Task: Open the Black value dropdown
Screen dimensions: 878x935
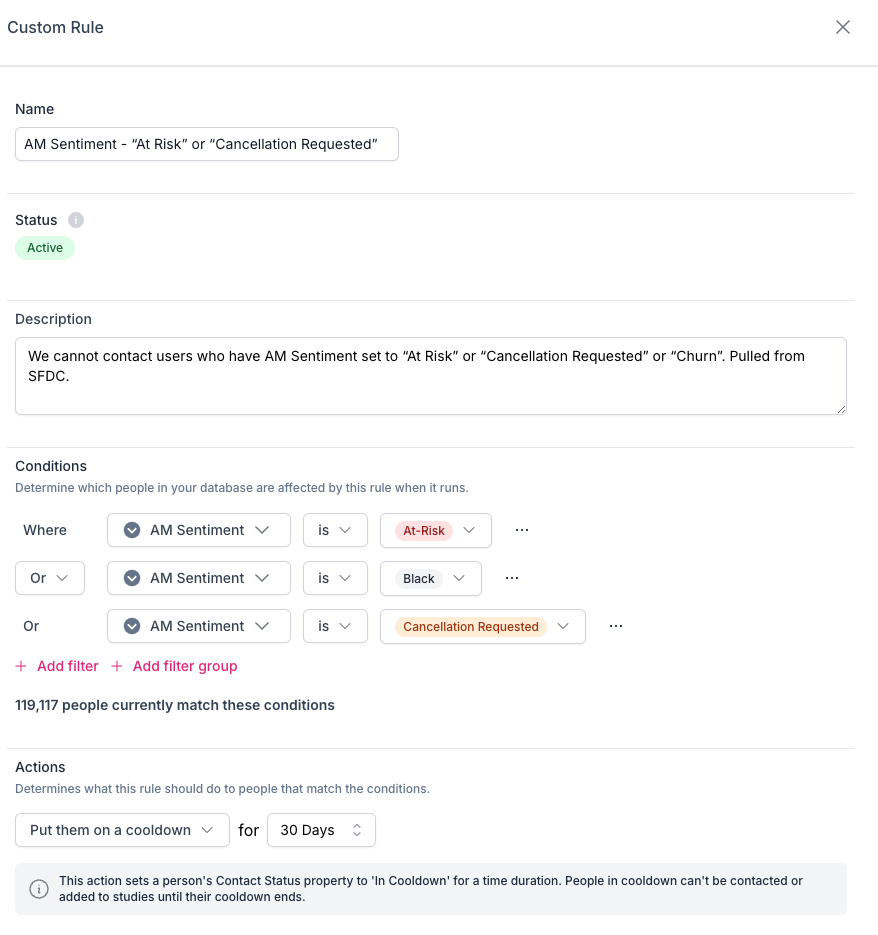Action: 430,578
